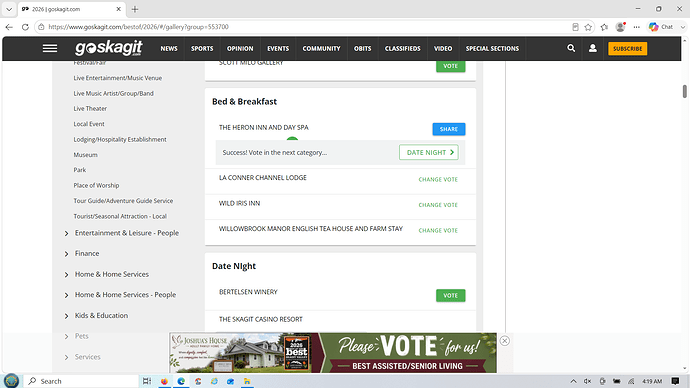The height and width of the screenshot is (388, 690).
Task: Go to next category Date Night
Action: tap(429, 152)
